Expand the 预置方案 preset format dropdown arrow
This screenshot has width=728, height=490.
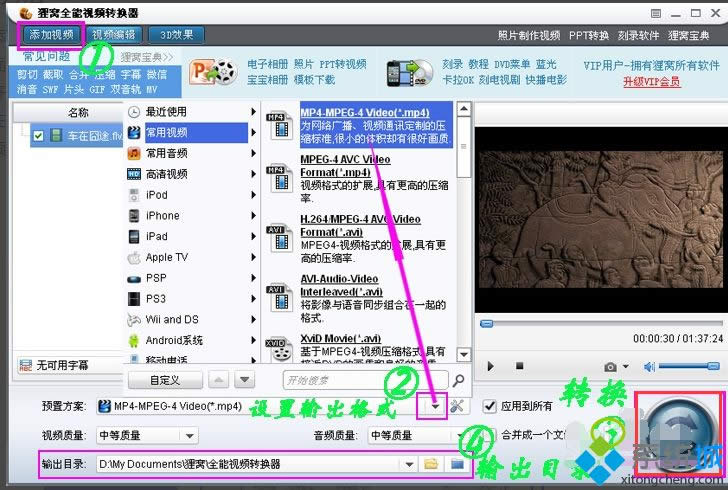tap(435, 406)
